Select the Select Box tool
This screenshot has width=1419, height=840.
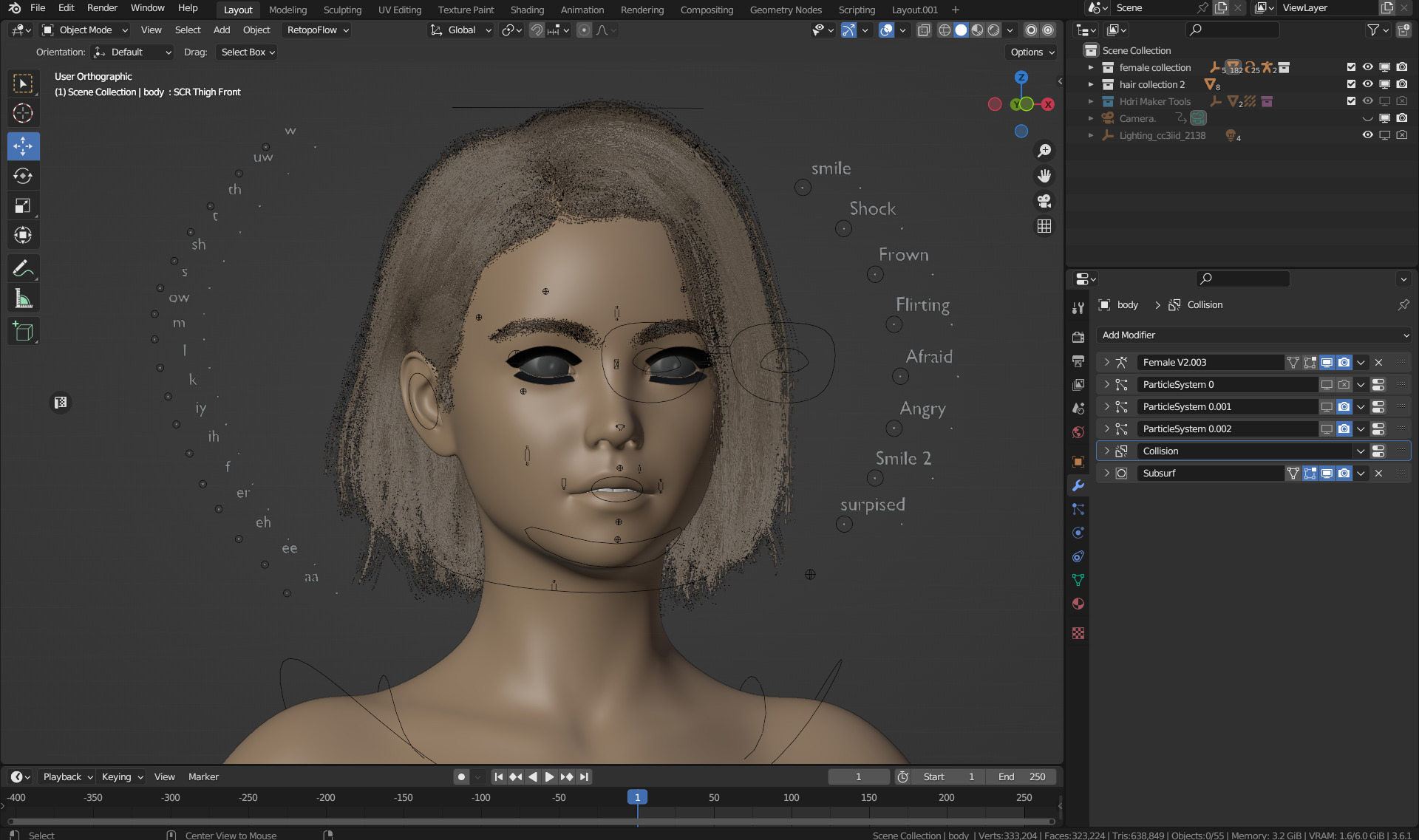point(23,84)
